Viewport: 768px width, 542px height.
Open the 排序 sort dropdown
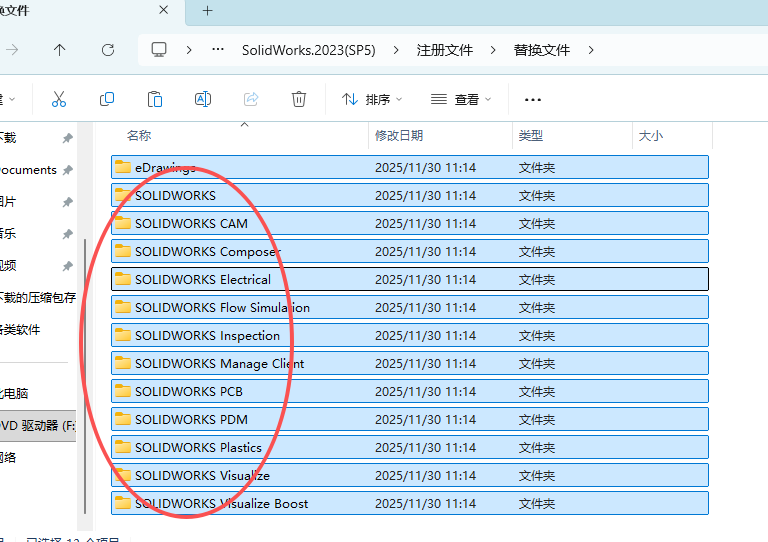click(x=372, y=99)
